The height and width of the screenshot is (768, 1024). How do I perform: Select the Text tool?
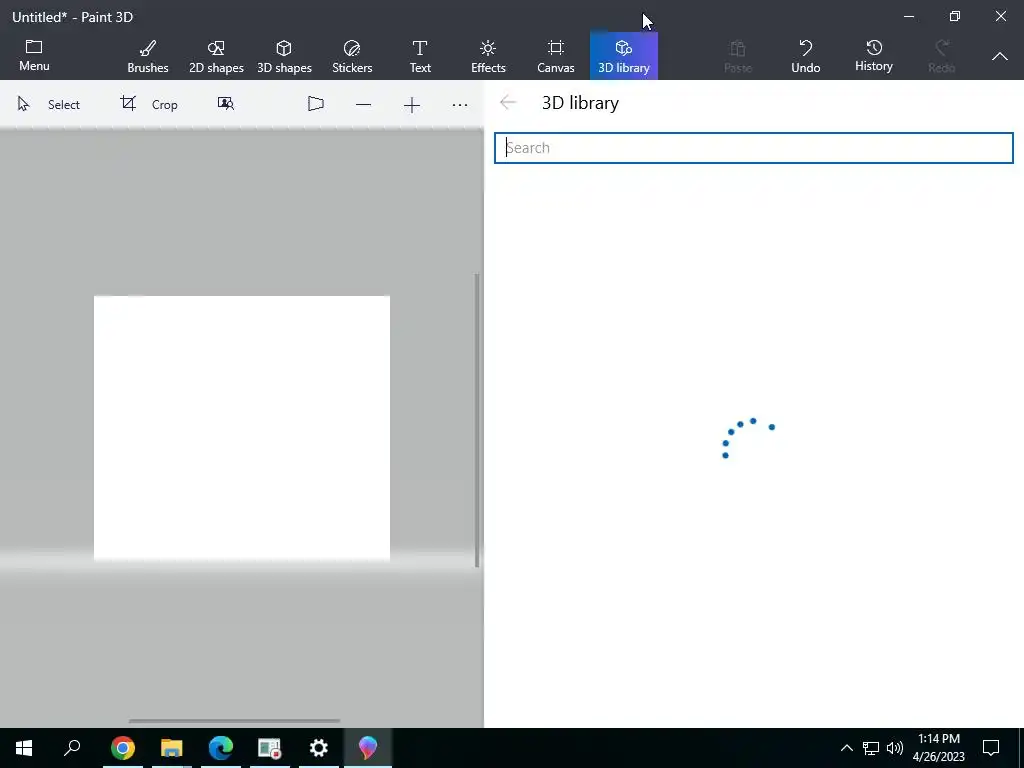tap(420, 57)
